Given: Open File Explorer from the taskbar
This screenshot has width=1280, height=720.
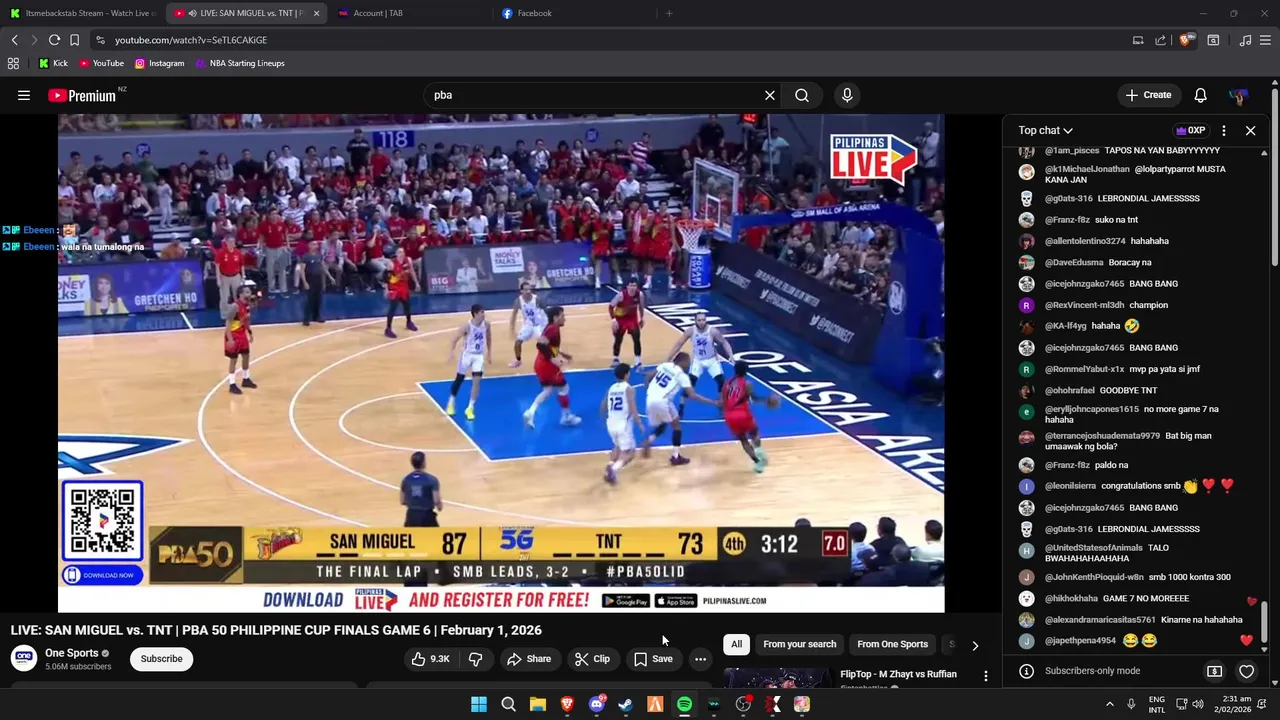Looking at the screenshot, I should click(x=538, y=704).
